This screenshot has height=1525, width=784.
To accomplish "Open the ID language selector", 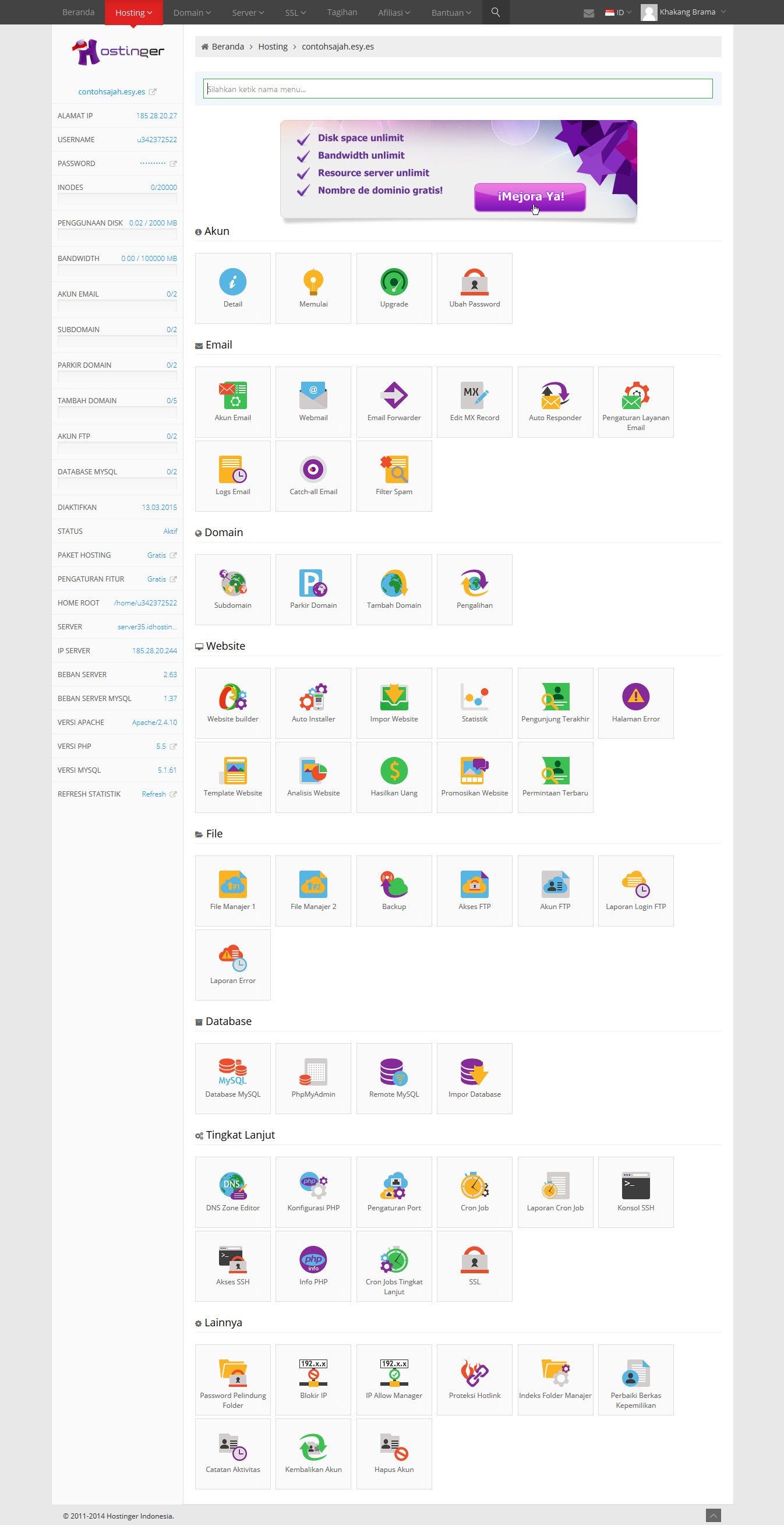I will [x=619, y=12].
